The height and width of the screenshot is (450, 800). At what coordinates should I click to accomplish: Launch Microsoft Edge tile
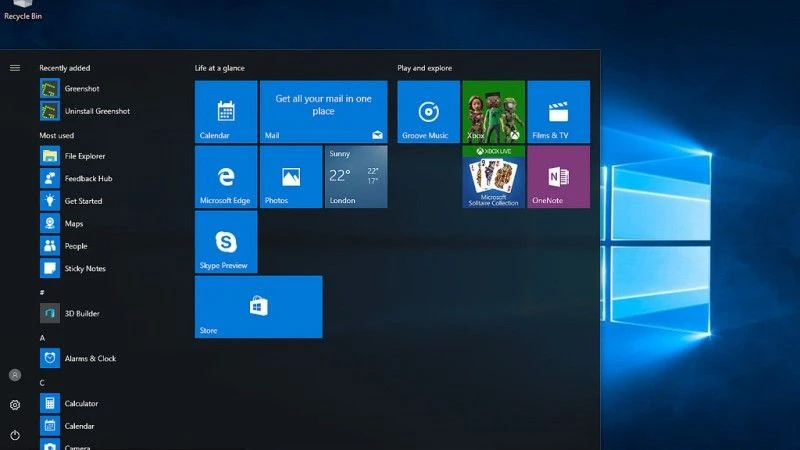pos(226,177)
